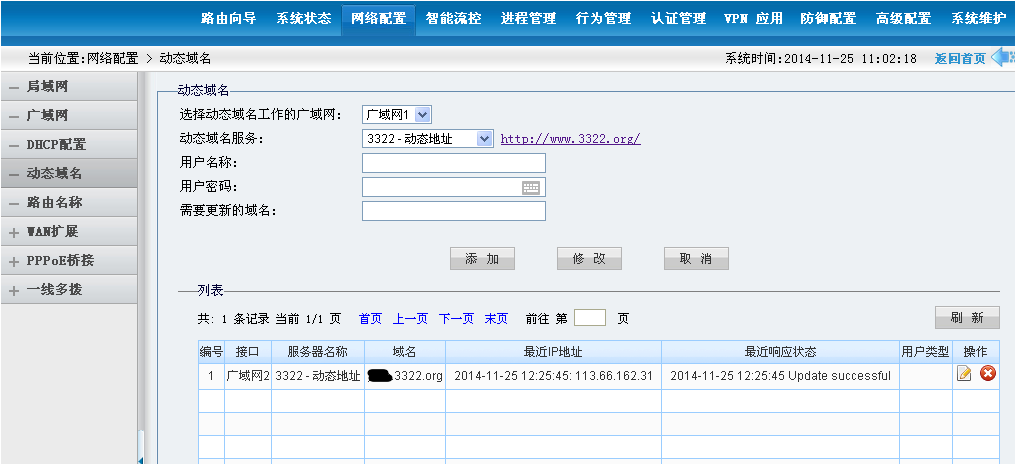Image resolution: width=1015 pixels, height=464 pixels.
Task: Go to 下一页 in the list
Action: pos(456,319)
